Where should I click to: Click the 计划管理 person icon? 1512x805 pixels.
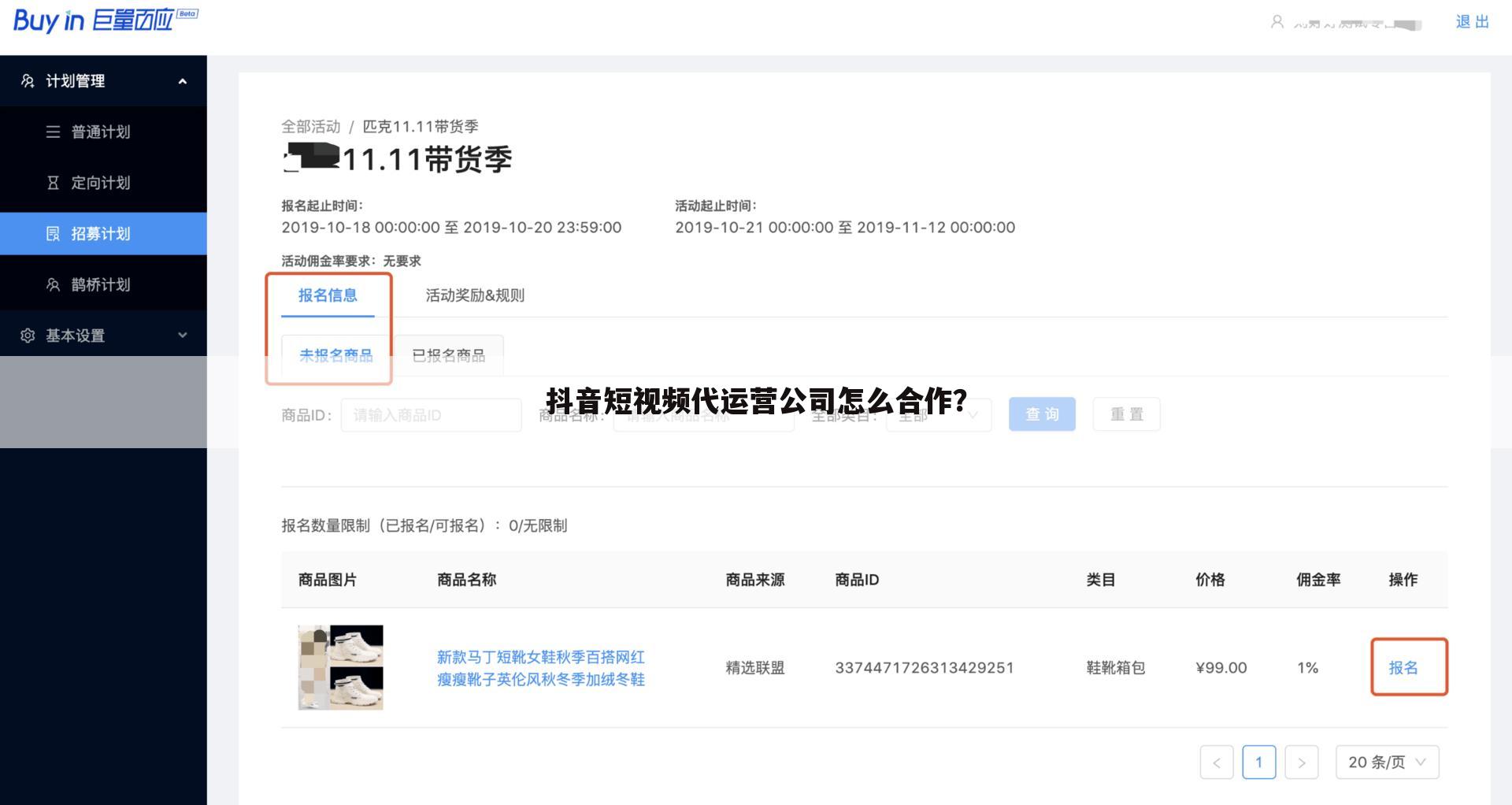coord(28,81)
